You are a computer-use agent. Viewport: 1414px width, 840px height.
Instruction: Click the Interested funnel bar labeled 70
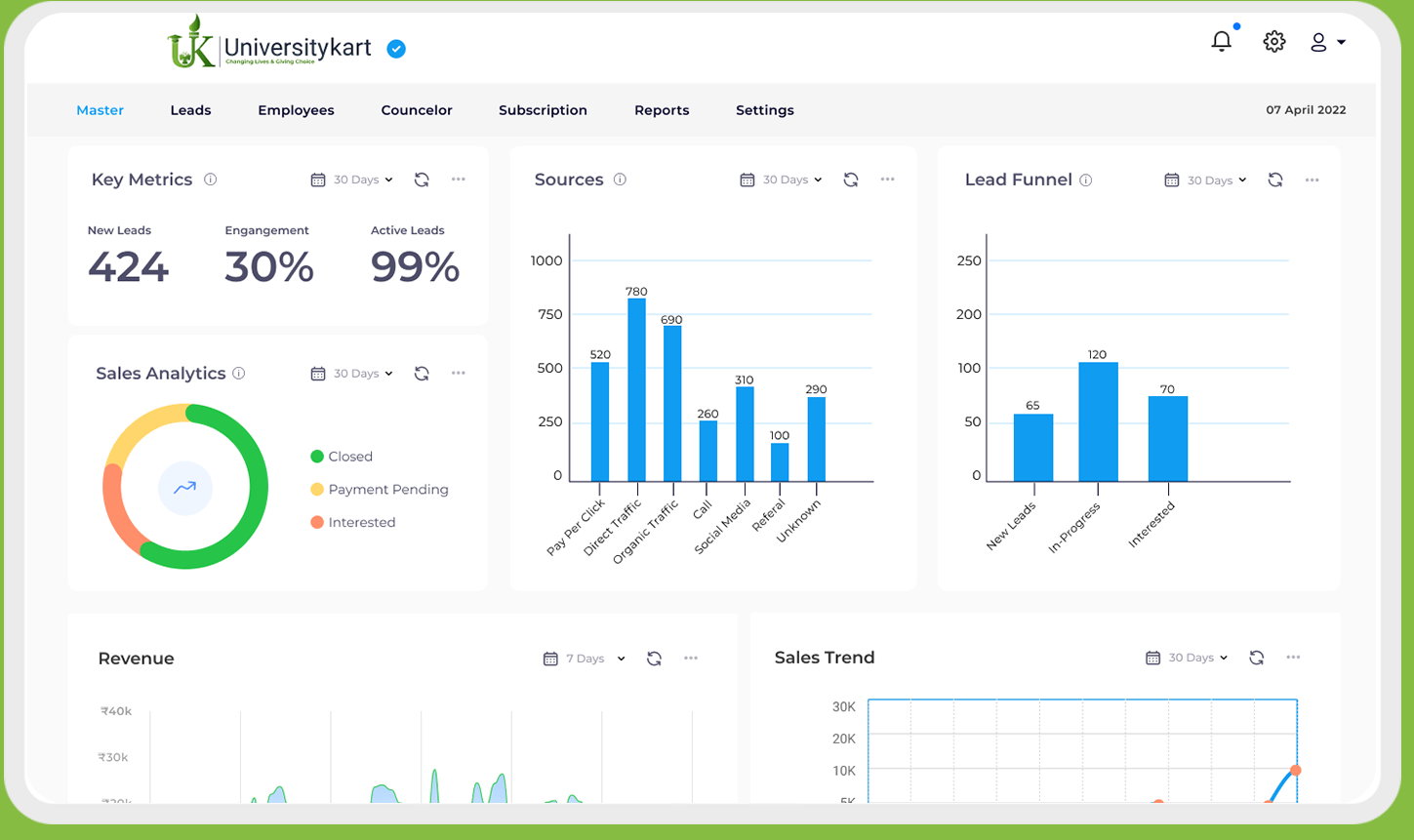click(x=1168, y=439)
